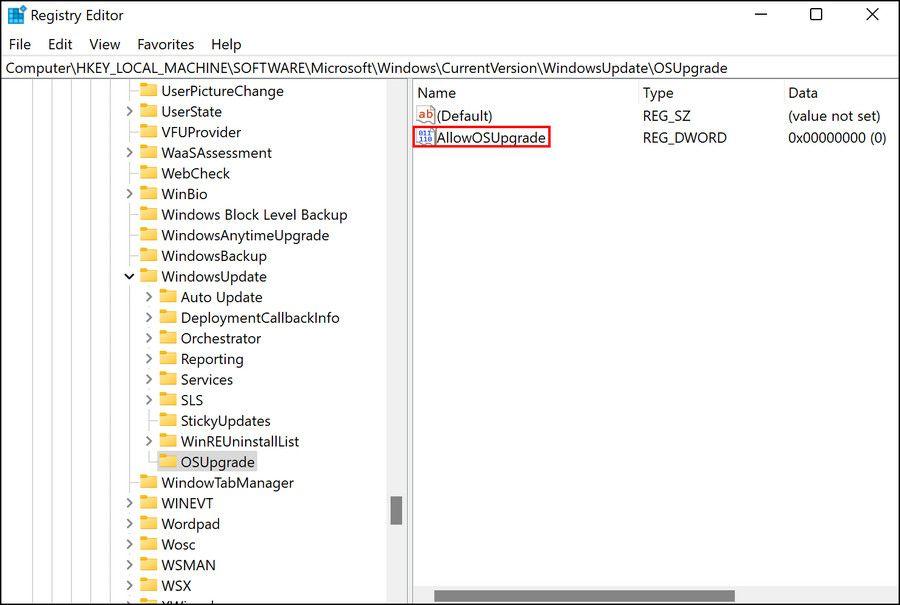Click the VFUProvider folder icon
The width and height of the screenshot is (900, 605).
[148, 131]
